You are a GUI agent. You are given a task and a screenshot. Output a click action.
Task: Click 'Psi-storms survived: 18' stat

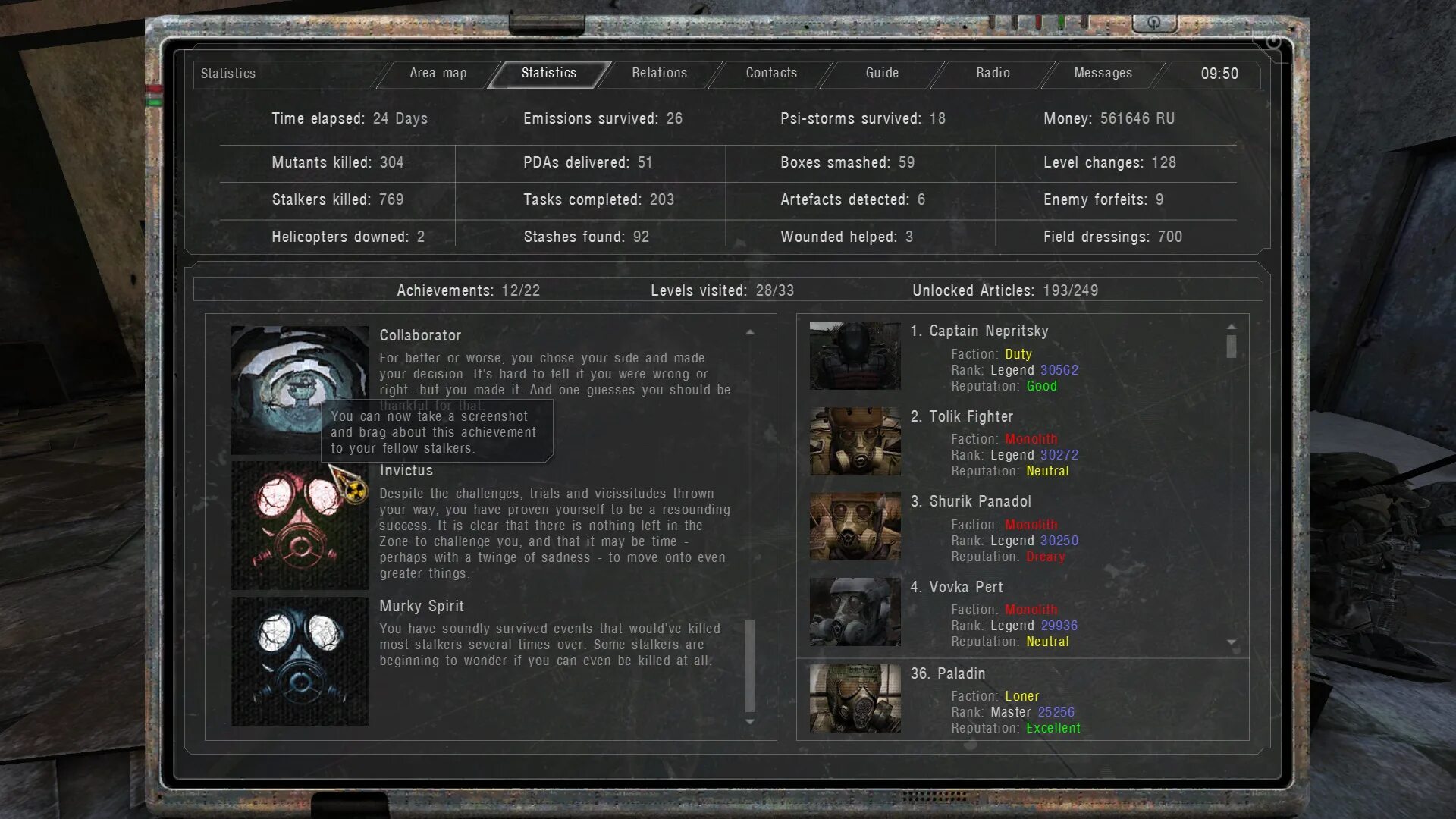coord(863,118)
